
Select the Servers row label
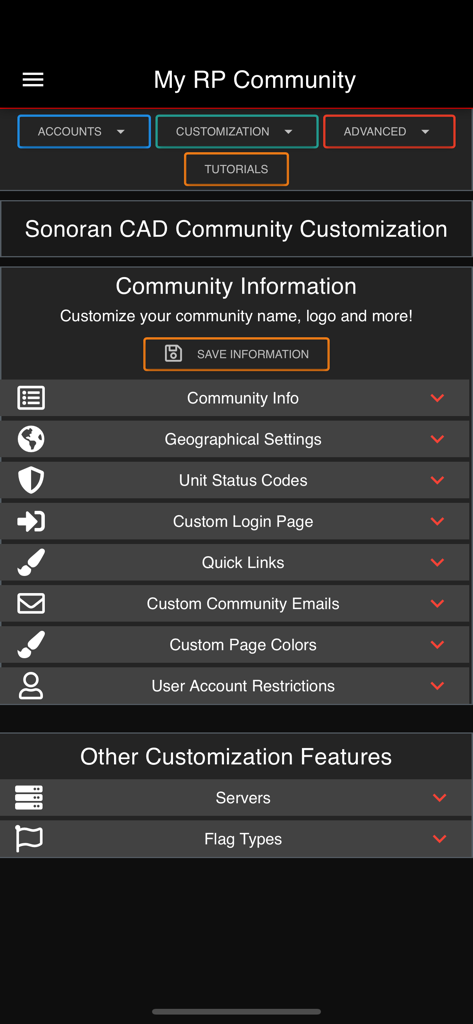click(x=243, y=797)
